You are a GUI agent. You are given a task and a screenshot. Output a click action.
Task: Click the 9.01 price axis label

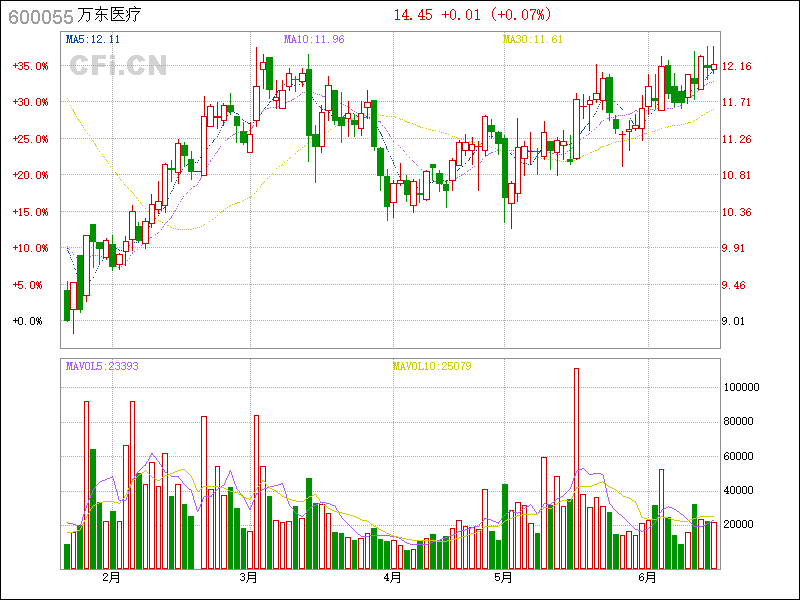pos(733,321)
